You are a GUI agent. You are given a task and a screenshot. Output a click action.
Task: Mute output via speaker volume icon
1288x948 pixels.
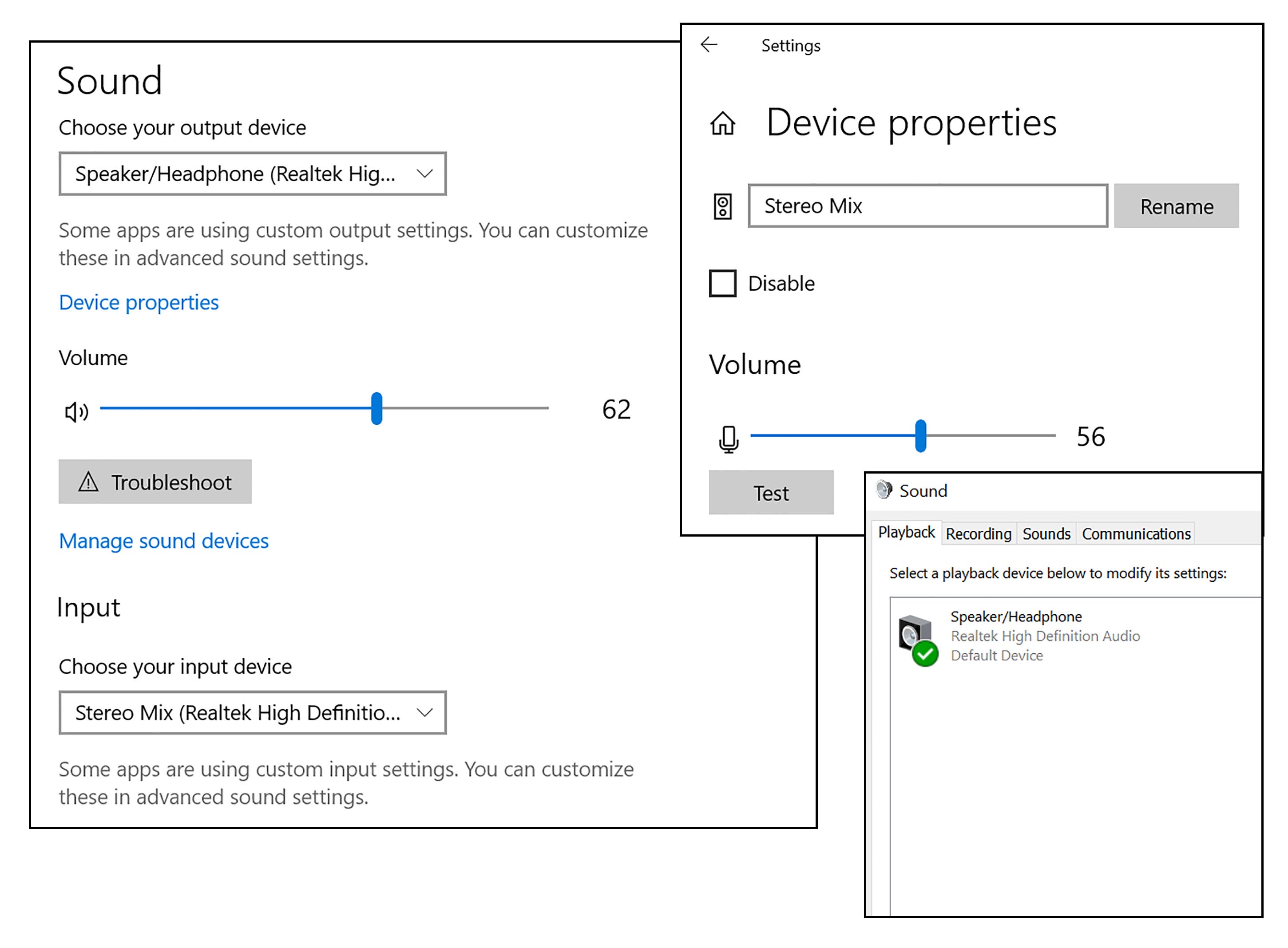(76, 411)
